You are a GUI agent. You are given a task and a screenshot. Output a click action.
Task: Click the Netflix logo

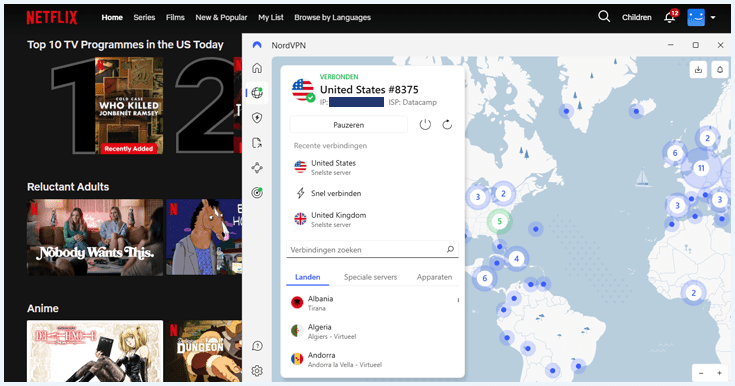tap(52, 18)
